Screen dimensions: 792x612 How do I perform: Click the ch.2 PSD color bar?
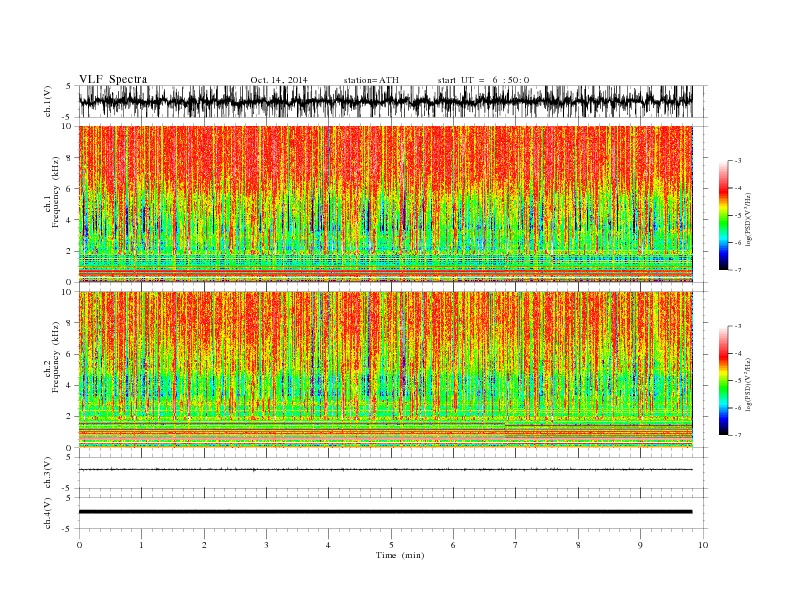coord(724,380)
